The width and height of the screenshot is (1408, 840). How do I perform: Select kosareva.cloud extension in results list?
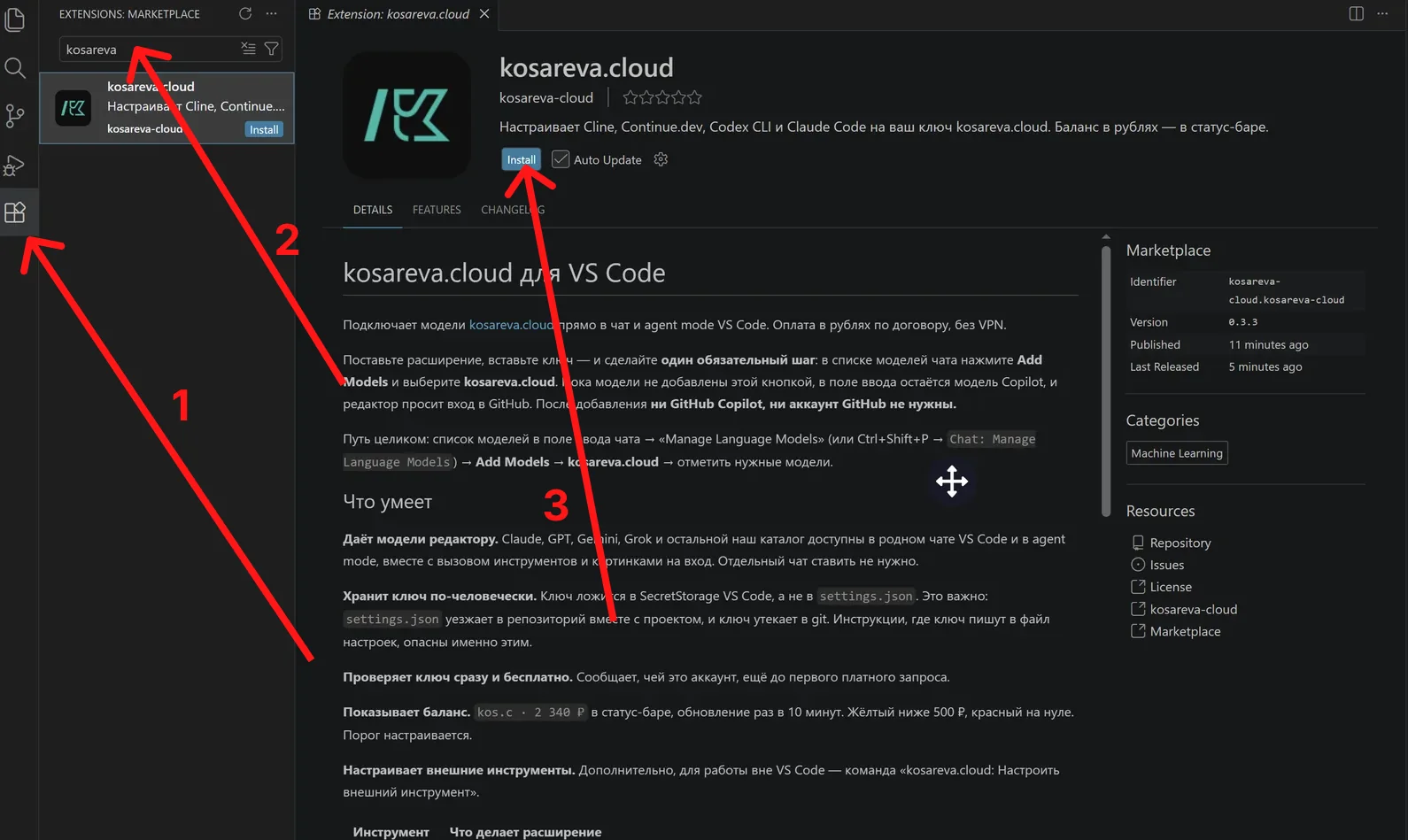coord(166,108)
